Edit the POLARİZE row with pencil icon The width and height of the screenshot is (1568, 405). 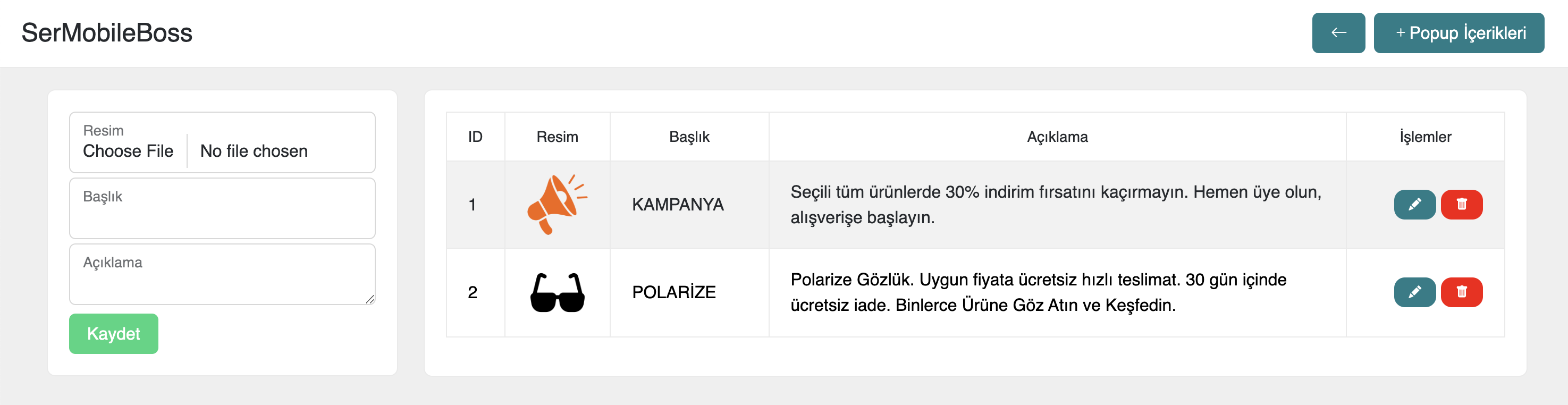1414,292
